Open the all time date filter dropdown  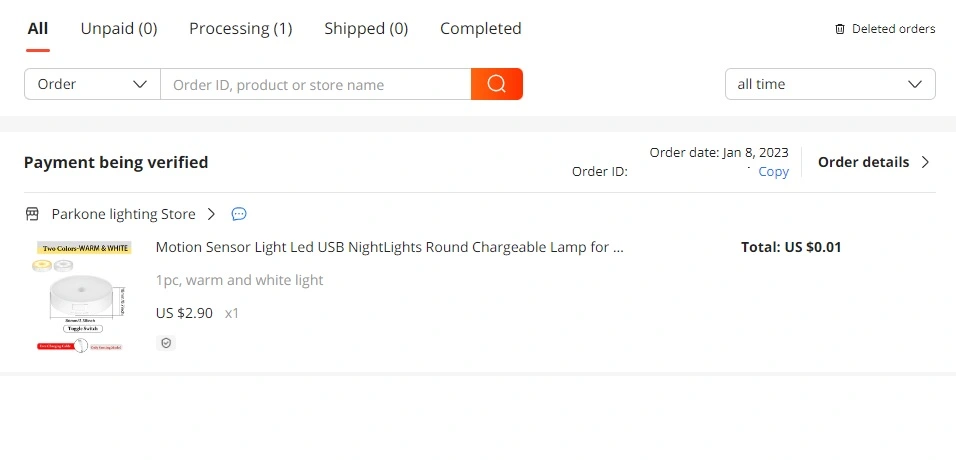(x=830, y=84)
